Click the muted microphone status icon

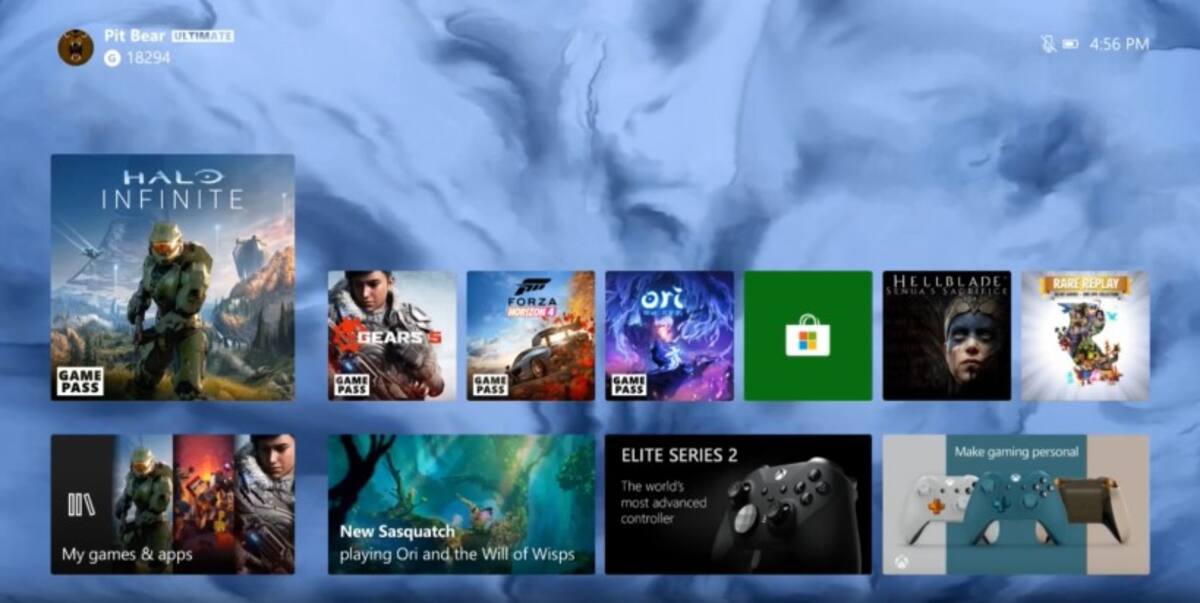[x=1048, y=44]
